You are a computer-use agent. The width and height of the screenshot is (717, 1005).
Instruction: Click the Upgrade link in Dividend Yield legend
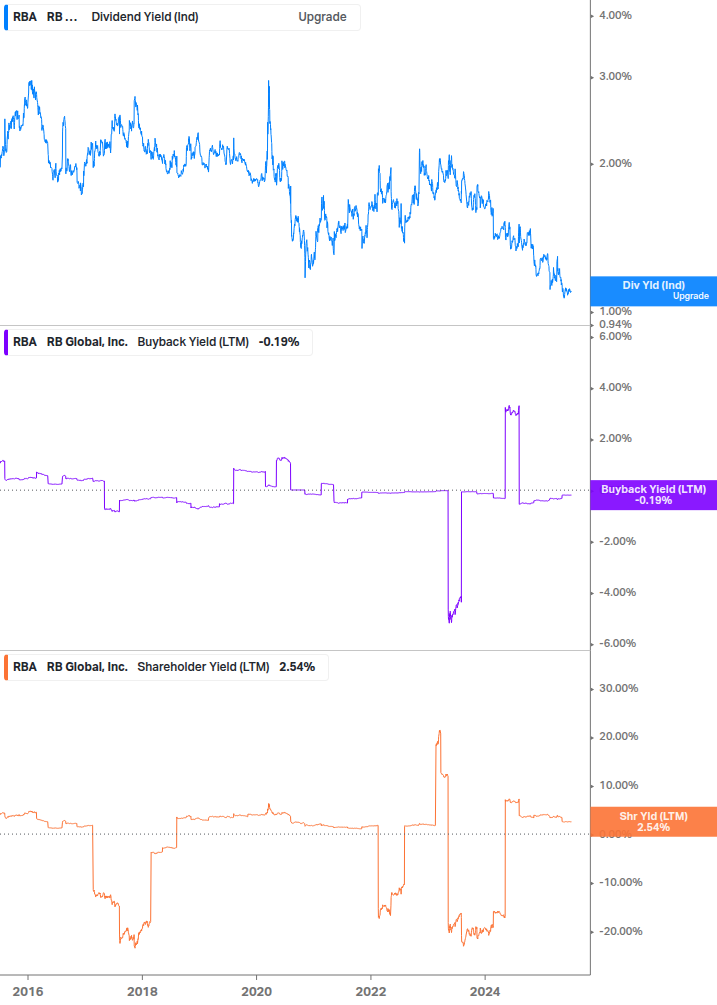322,17
